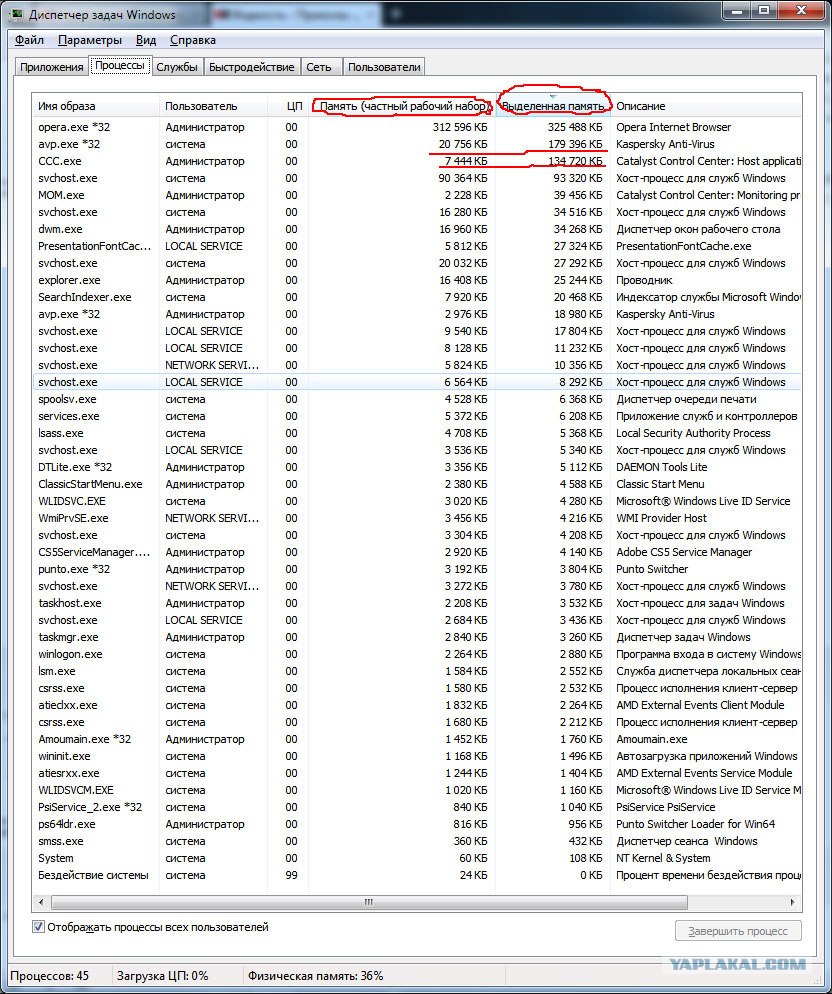
Task: Select the WmiPrvSE.exe process
Action: pos(417,518)
